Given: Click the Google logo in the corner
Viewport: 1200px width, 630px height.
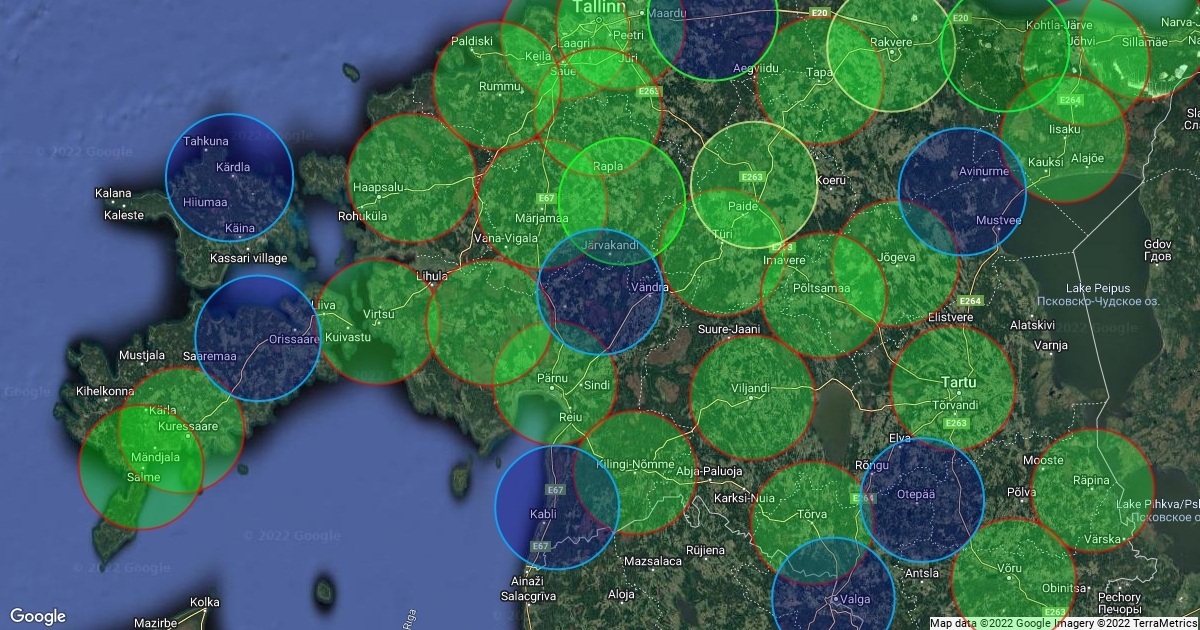Looking at the screenshot, I should tap(38, 616).
